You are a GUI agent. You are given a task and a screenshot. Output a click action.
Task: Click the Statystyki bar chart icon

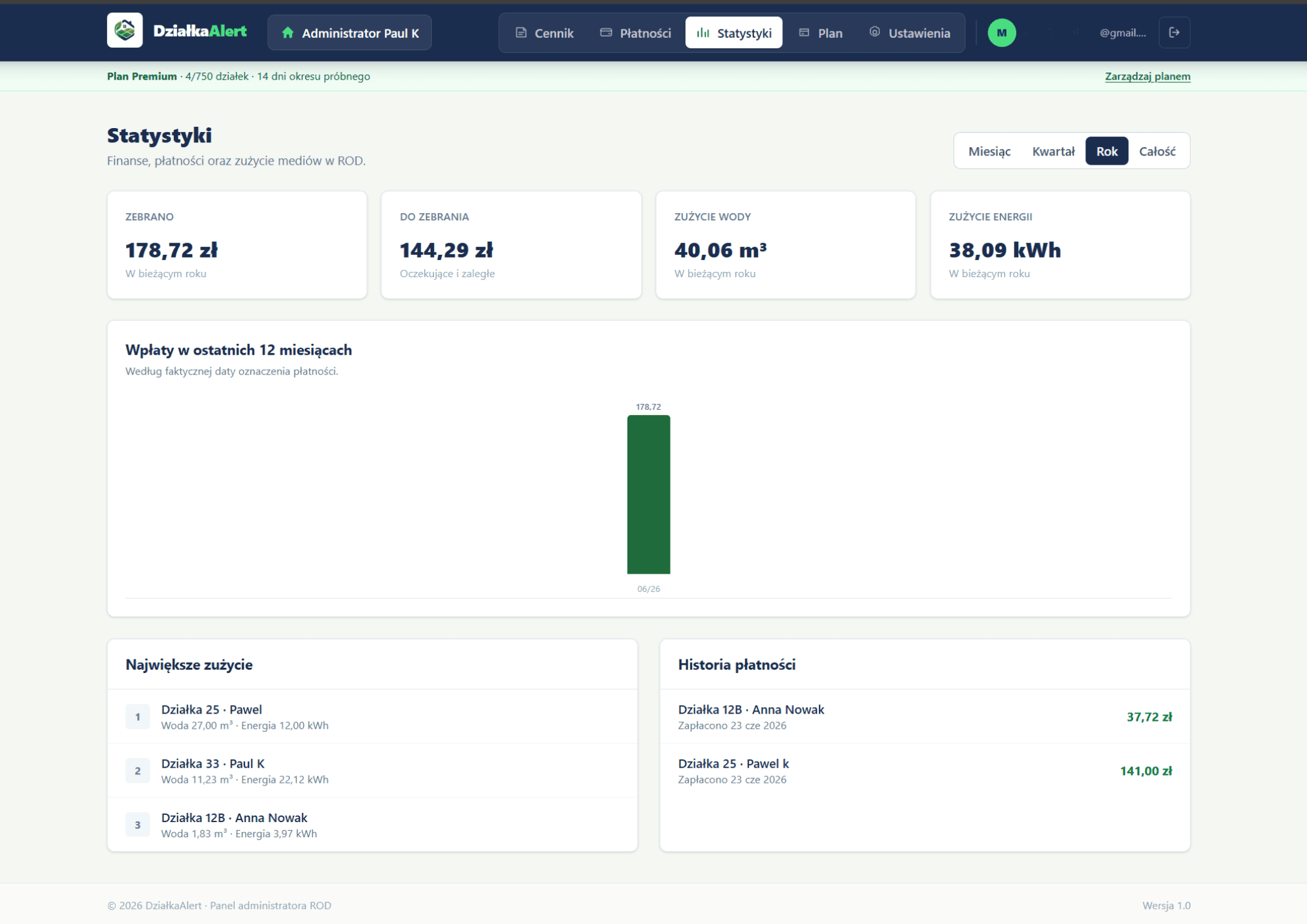pyautogui.click(x=703, y=33)
